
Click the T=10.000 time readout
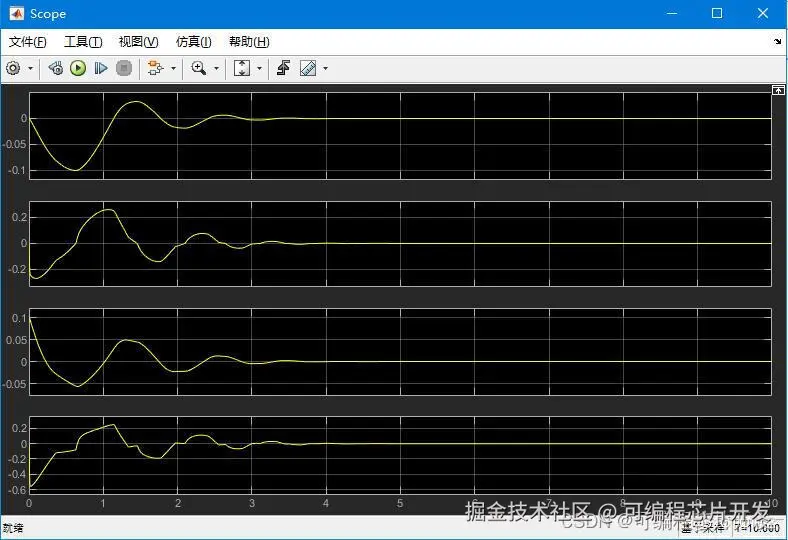pyautogui.click(x=757, y=528)
